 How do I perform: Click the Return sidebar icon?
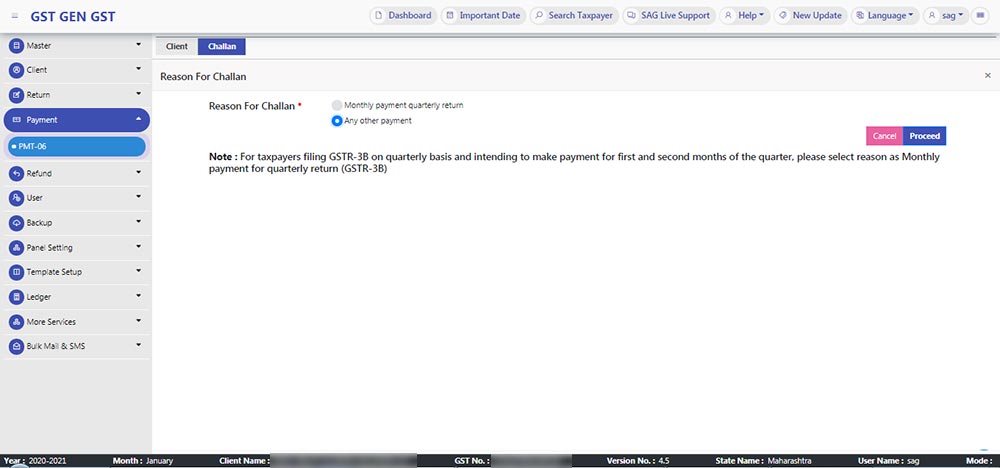pos(16,95)
